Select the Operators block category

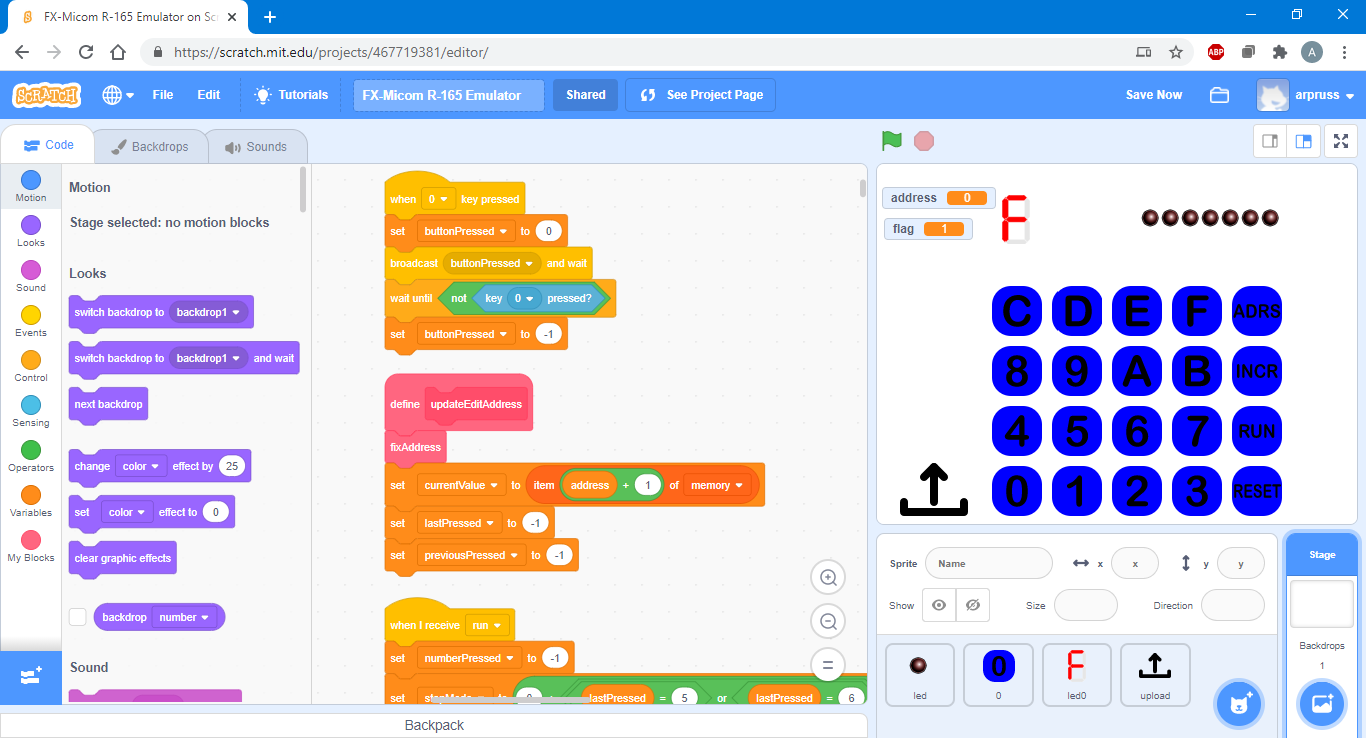pyautogui.click(x=31, y=456)
